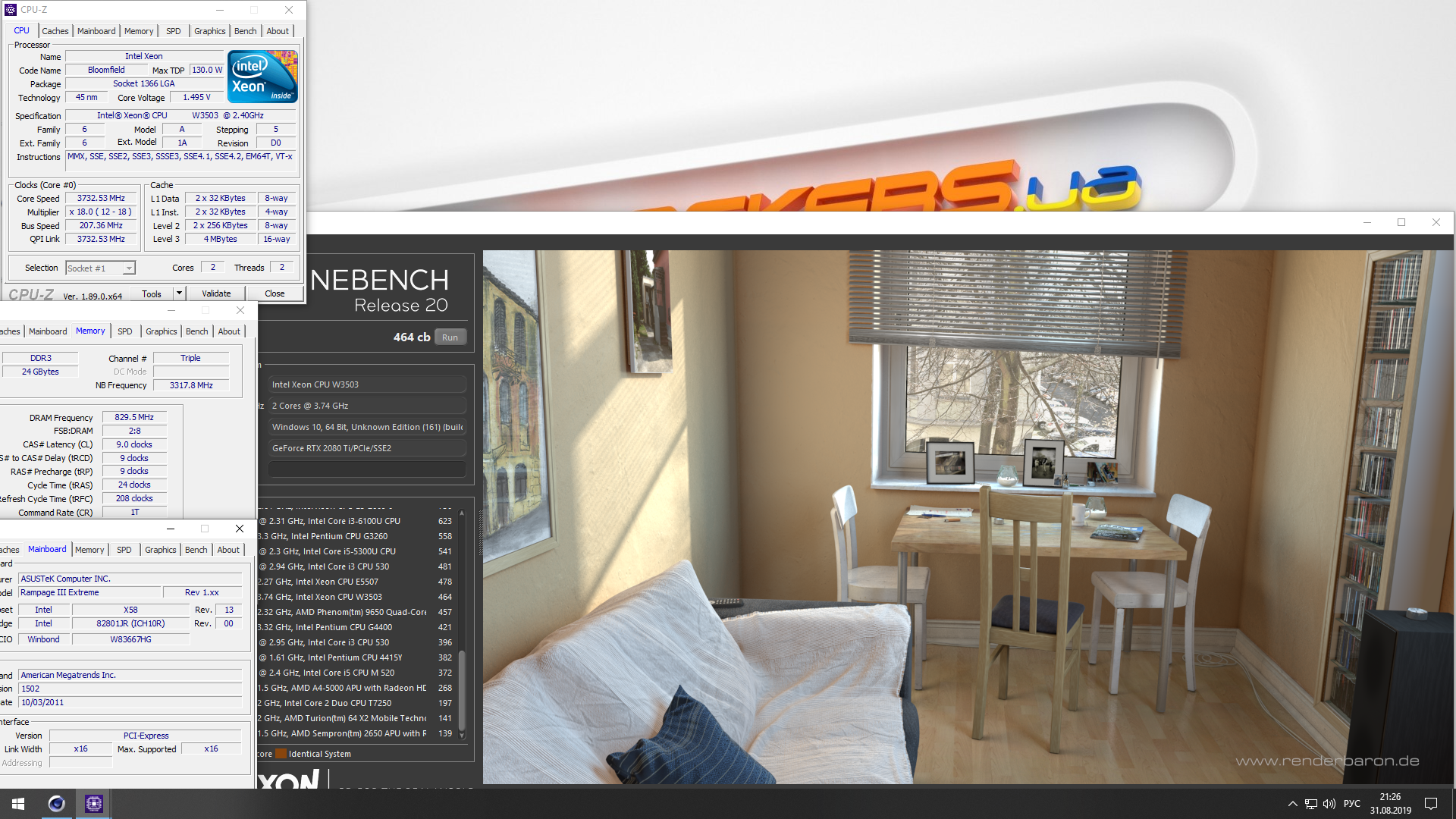
Task: Maximize the Cinebench window
Action: point(1401,222)
